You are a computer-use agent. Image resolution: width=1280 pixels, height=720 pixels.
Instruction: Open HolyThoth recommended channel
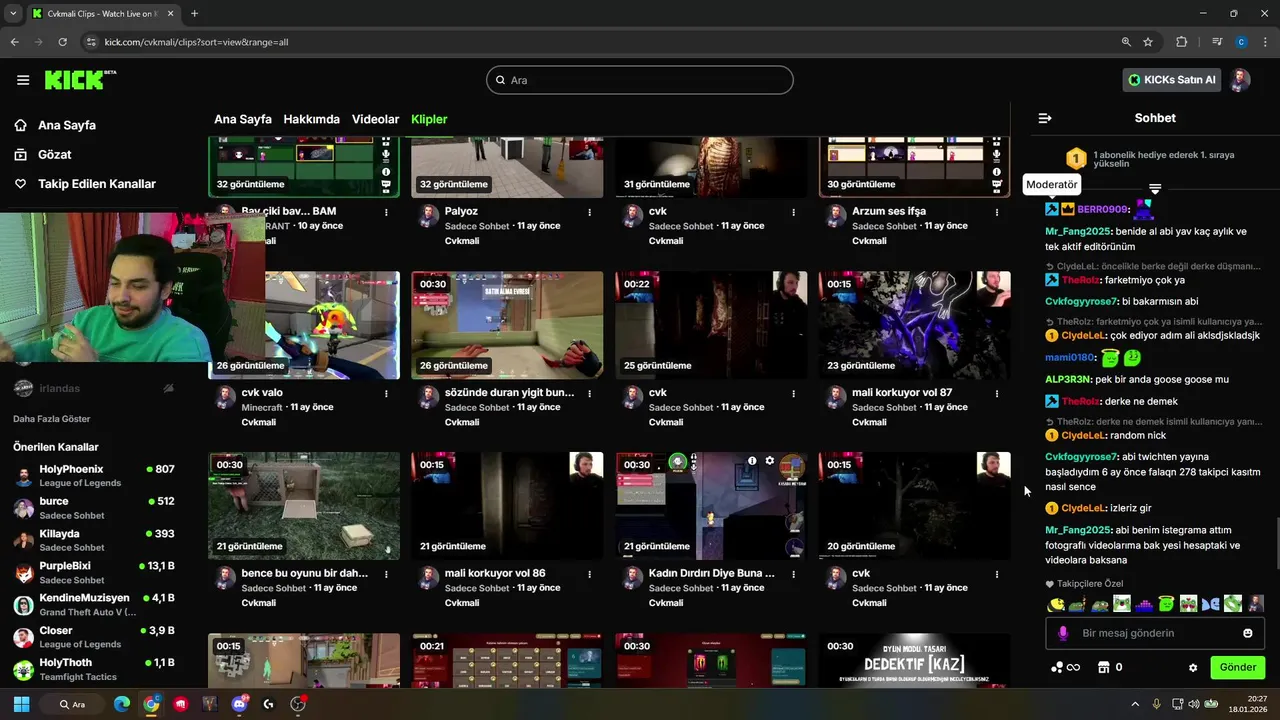point(95,669)
